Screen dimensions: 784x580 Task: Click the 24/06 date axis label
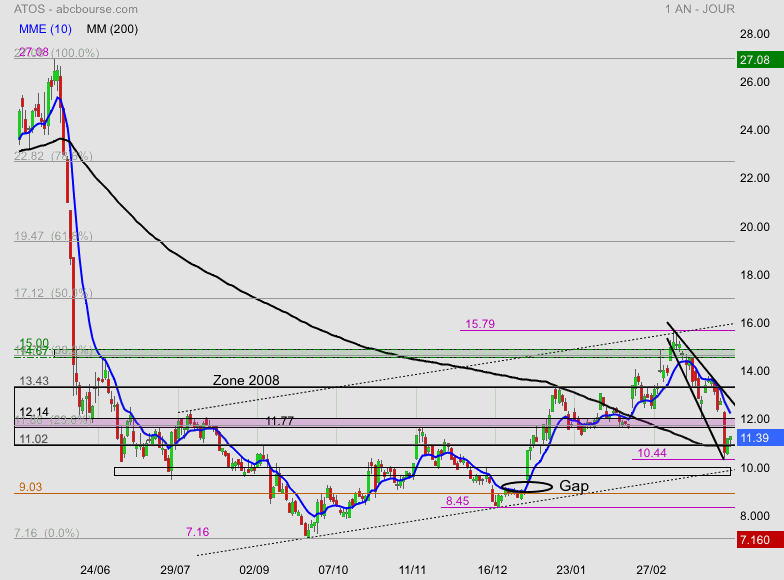point(95,570)
